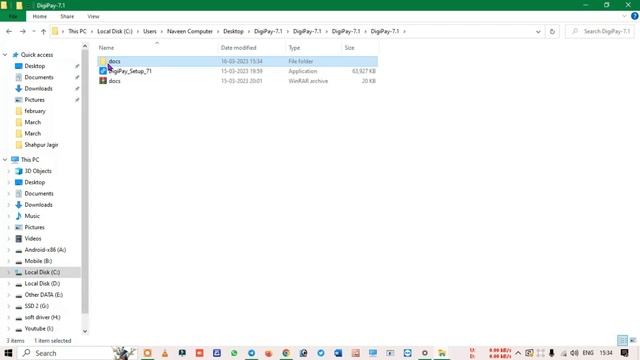Image resolution: width=640 pixels, height=360 pixels.
Task: Select 3D Objects under This PC
Action: click(x=38, y=171)
